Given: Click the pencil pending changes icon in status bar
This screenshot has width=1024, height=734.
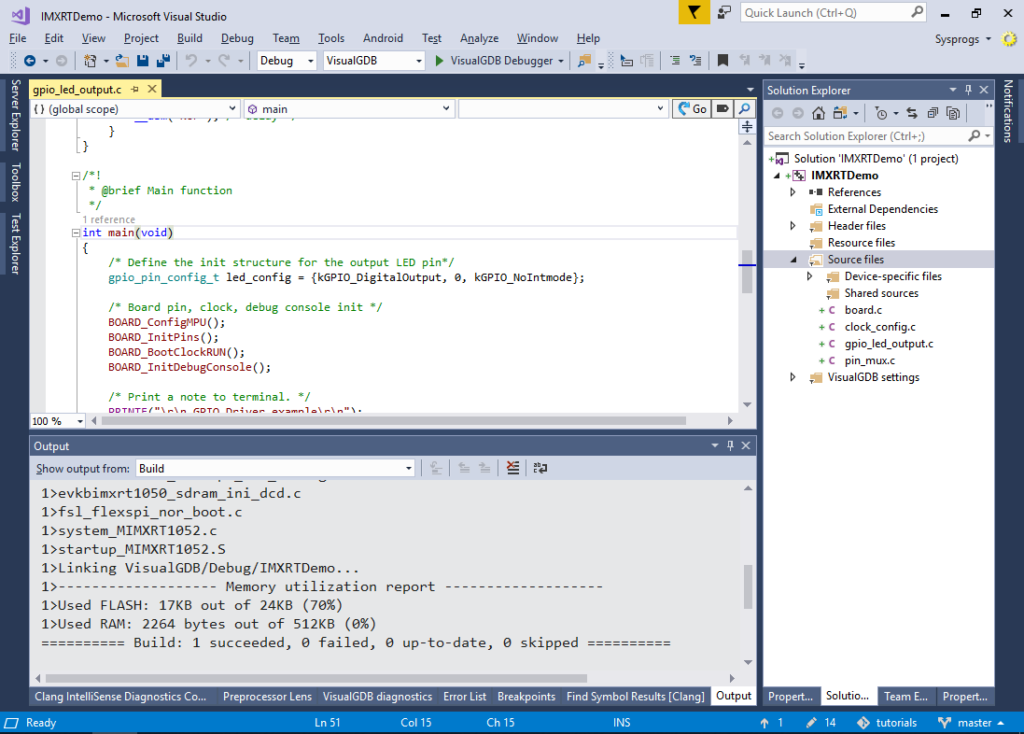Looking at the screenshot, I should coord(811,722).
